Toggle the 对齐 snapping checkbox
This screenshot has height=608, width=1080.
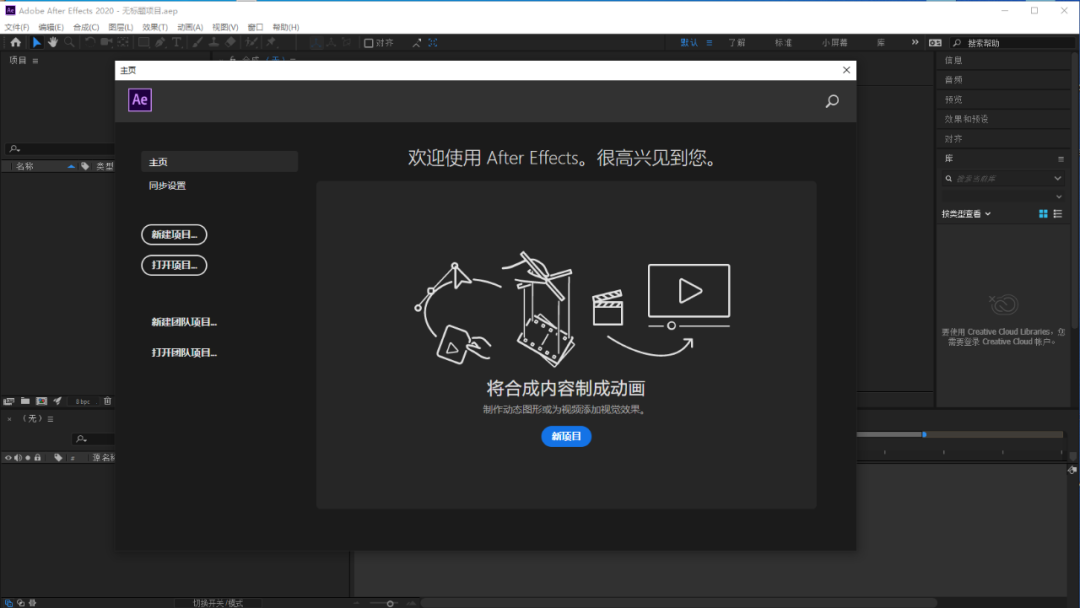click(x=368, y=43)
